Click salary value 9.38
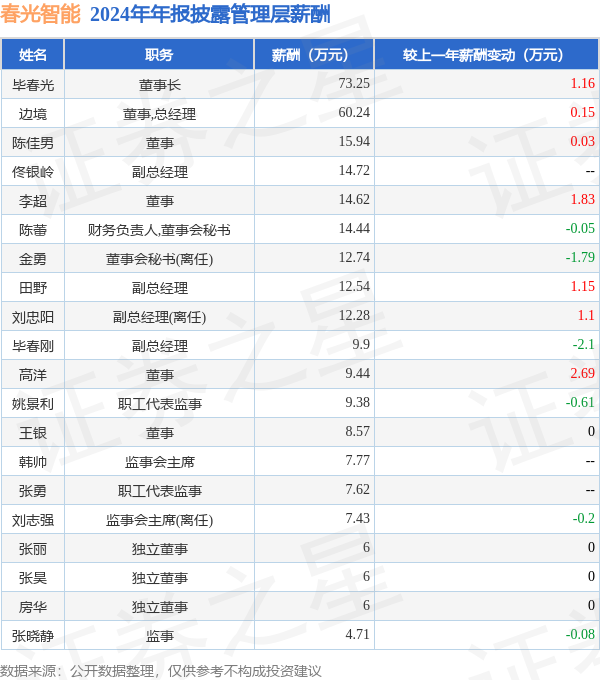 click(357, 403)
